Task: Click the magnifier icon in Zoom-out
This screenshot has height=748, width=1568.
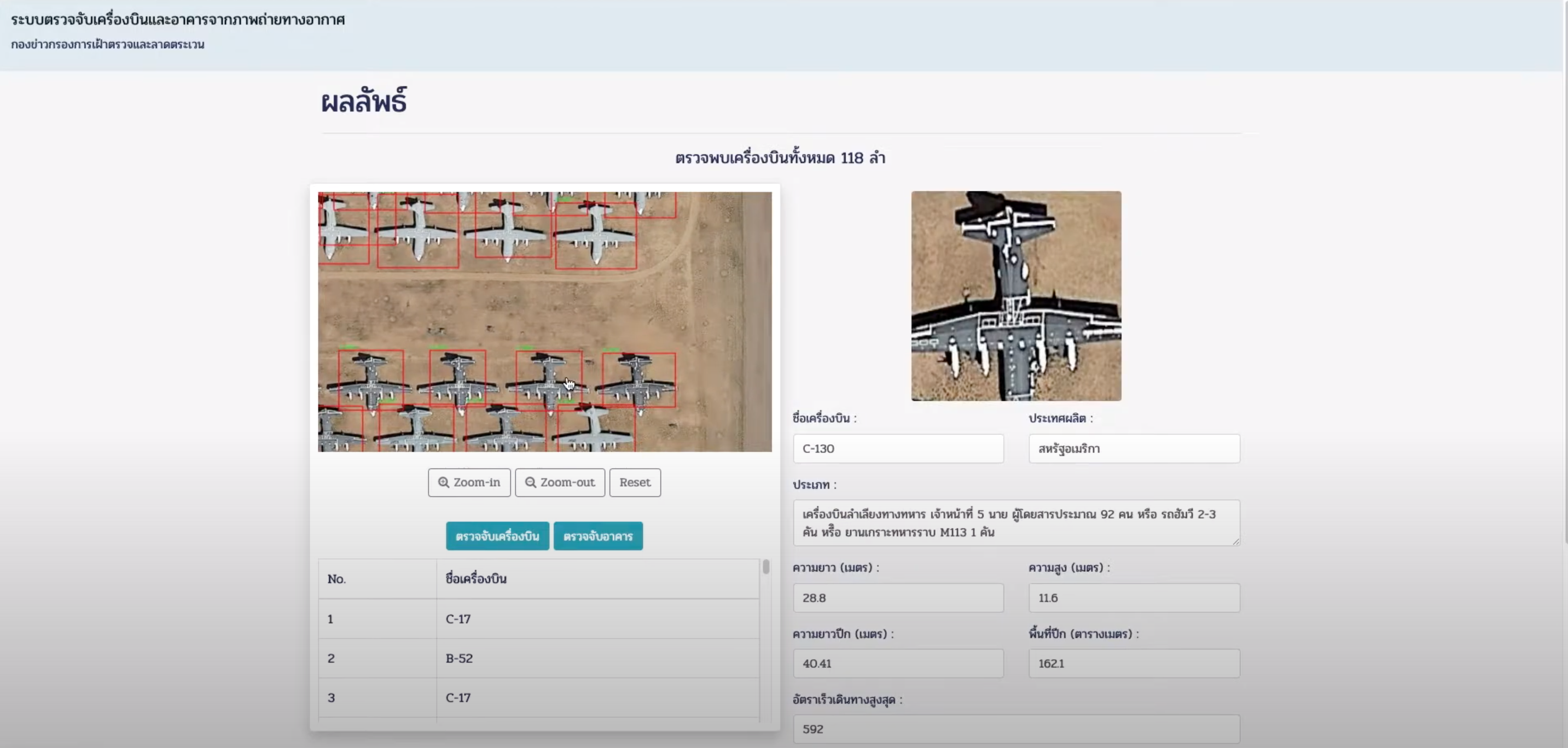Action: point(531,482)
